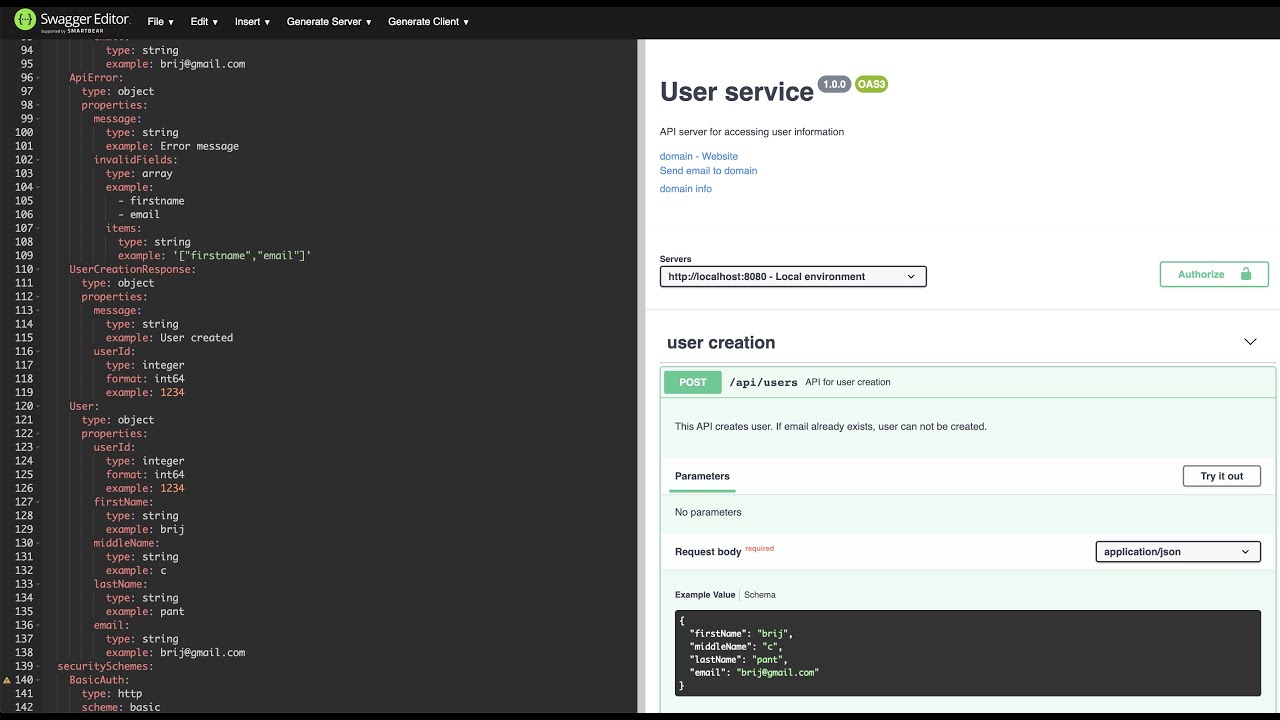The width and height of the screenshot is (1280, 720).
Task: Click the 'middleName:' key in editor
Action: [x=127, y=543]
